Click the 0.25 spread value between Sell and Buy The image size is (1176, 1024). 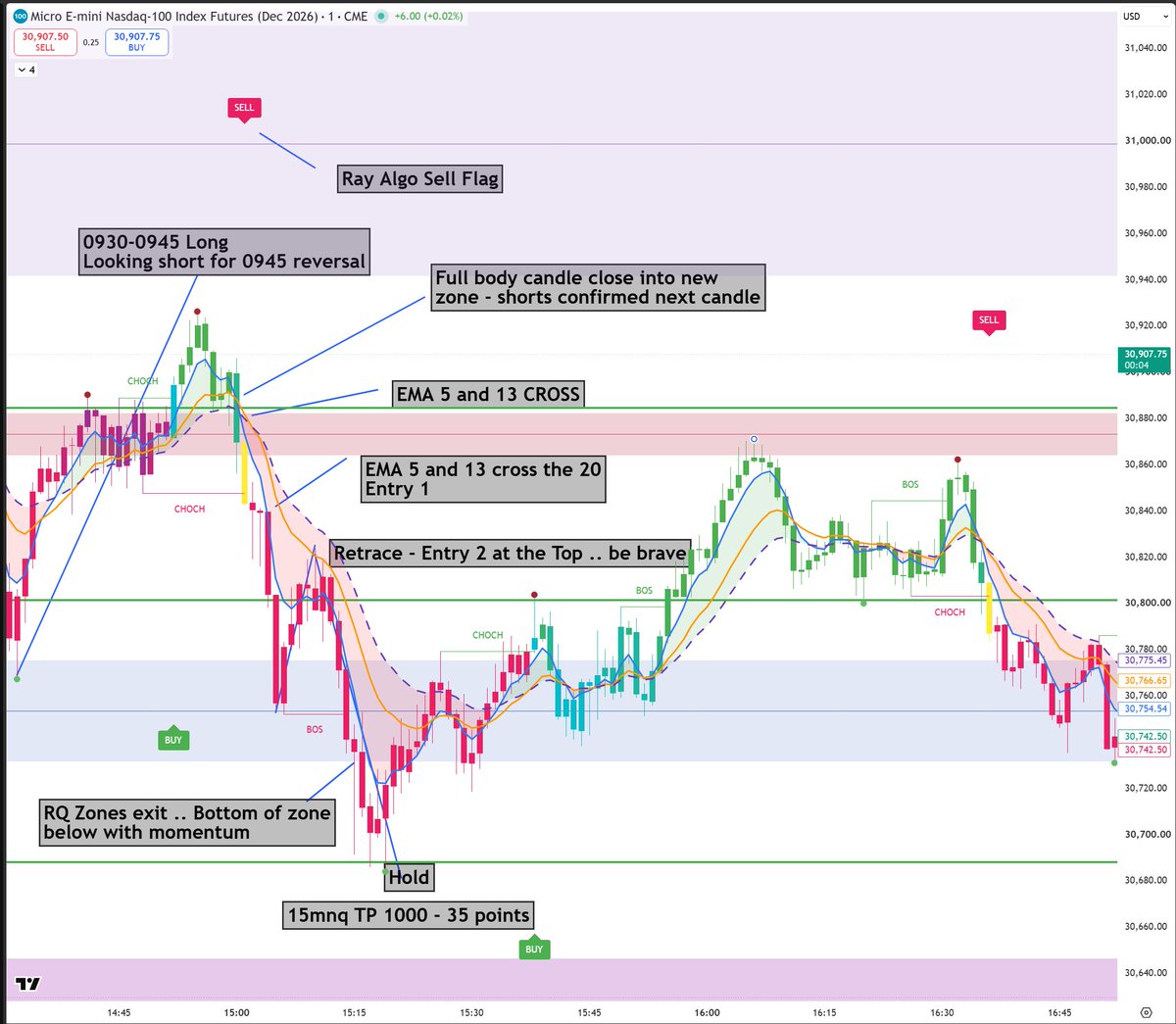(x=91, y=42)
